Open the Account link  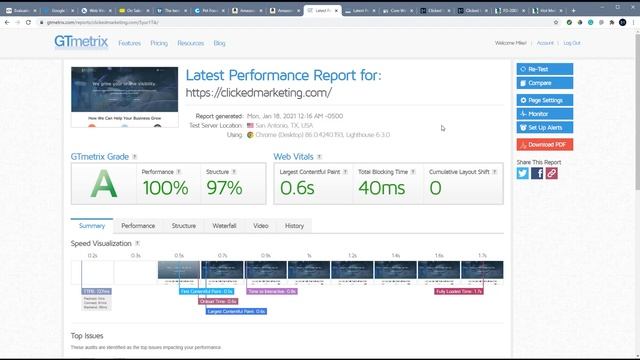[545, 43]
